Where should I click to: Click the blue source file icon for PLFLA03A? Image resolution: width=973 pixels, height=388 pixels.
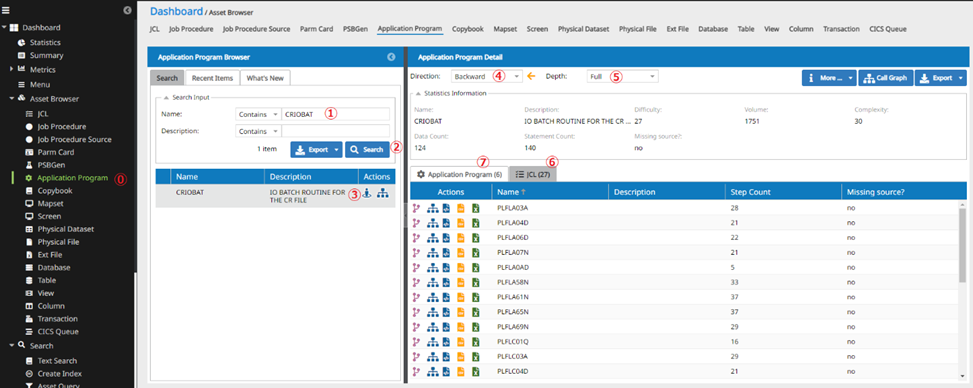[x=446, y=209]
